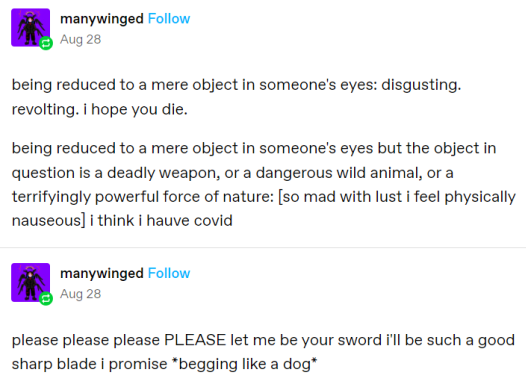Click the green reblog badge on first post's avatar
526x385 pixels.
[46, 43]
